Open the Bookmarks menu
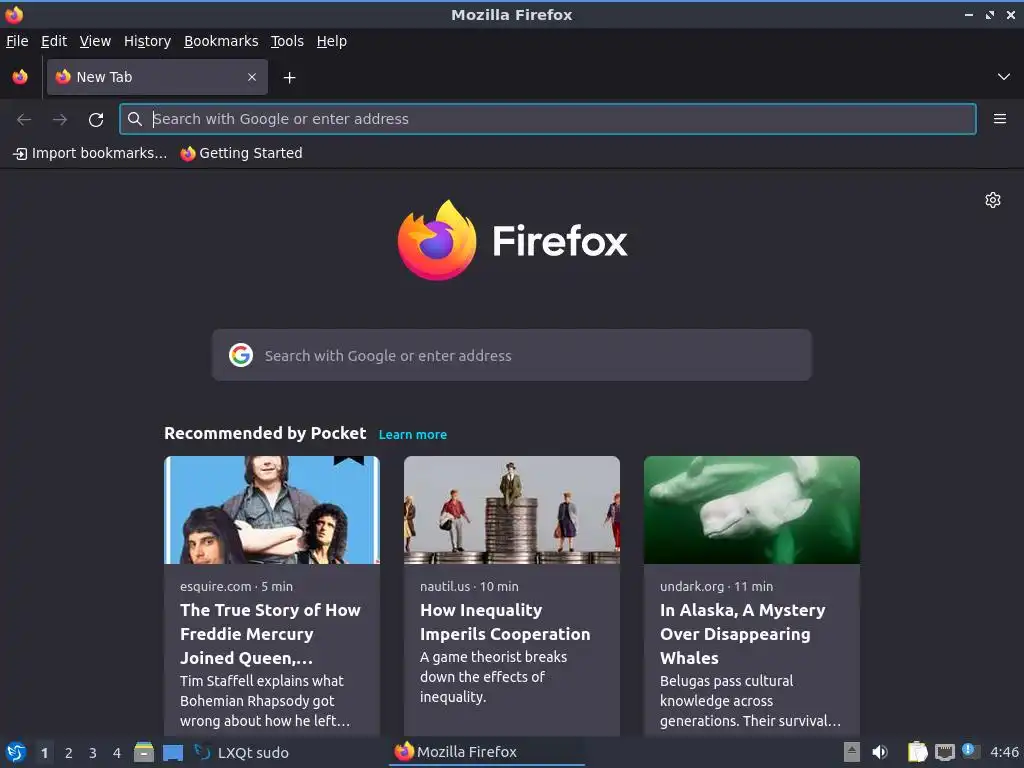This screenshot has width=1024, height=768. pos(221,41)
